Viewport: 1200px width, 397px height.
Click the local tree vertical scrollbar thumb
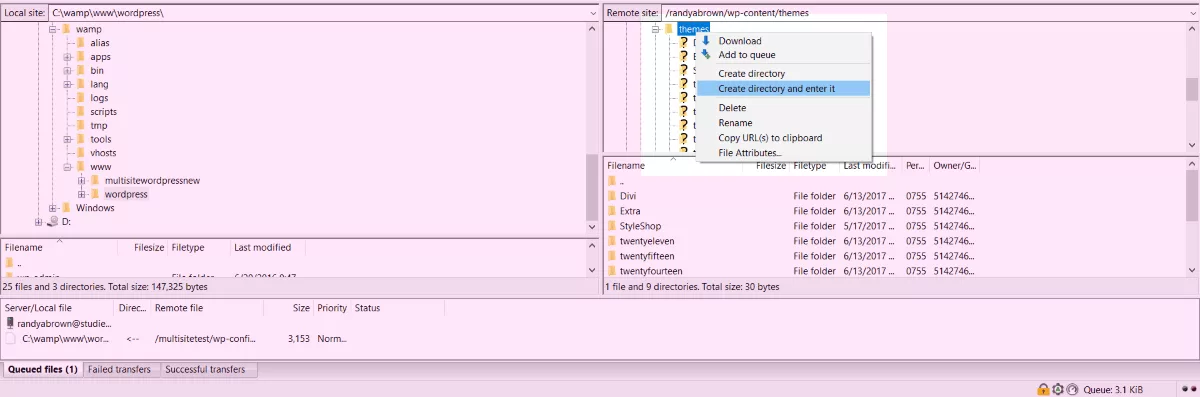592,187
